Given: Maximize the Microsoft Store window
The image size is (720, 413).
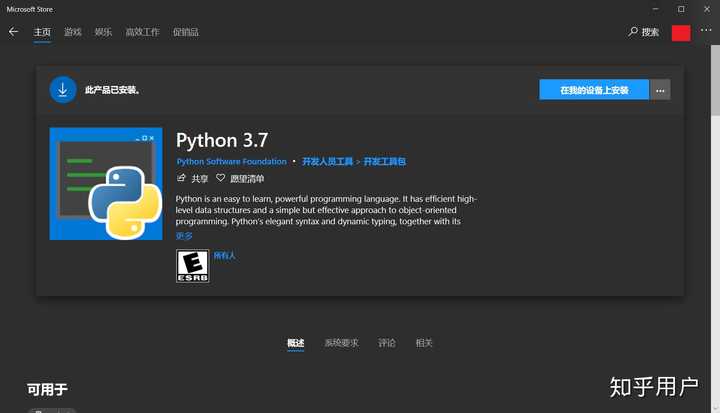Looking at the screenshot, I should pyautogui.click(x=681, y=9).
